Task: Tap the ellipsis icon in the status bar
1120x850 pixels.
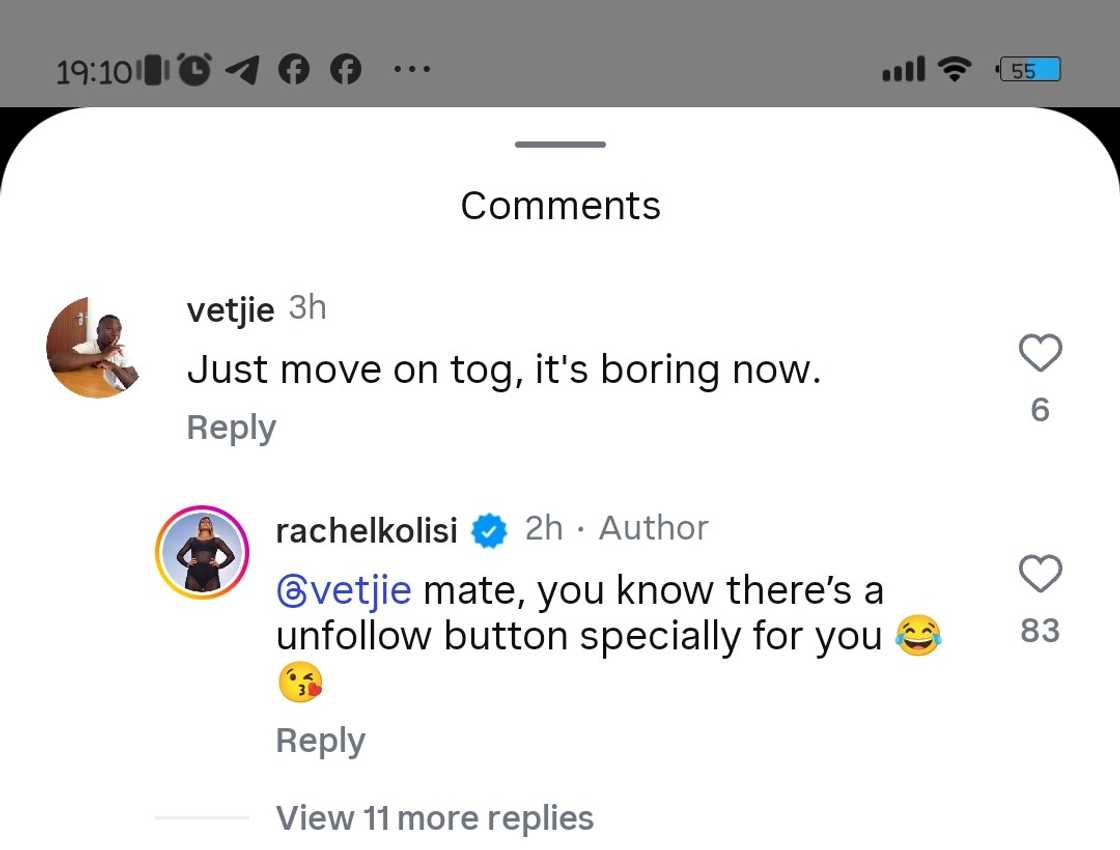Action: click(412, 68)
